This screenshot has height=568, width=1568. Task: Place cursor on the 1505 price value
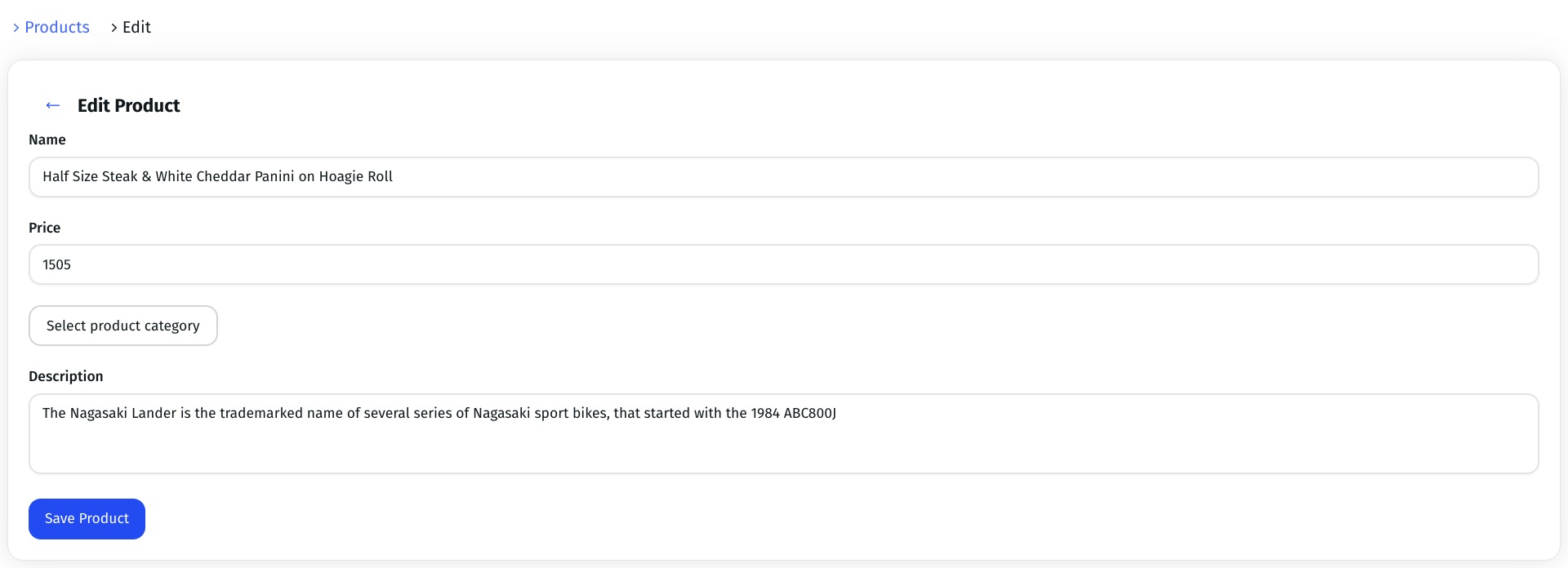click(x=57, y=264)
